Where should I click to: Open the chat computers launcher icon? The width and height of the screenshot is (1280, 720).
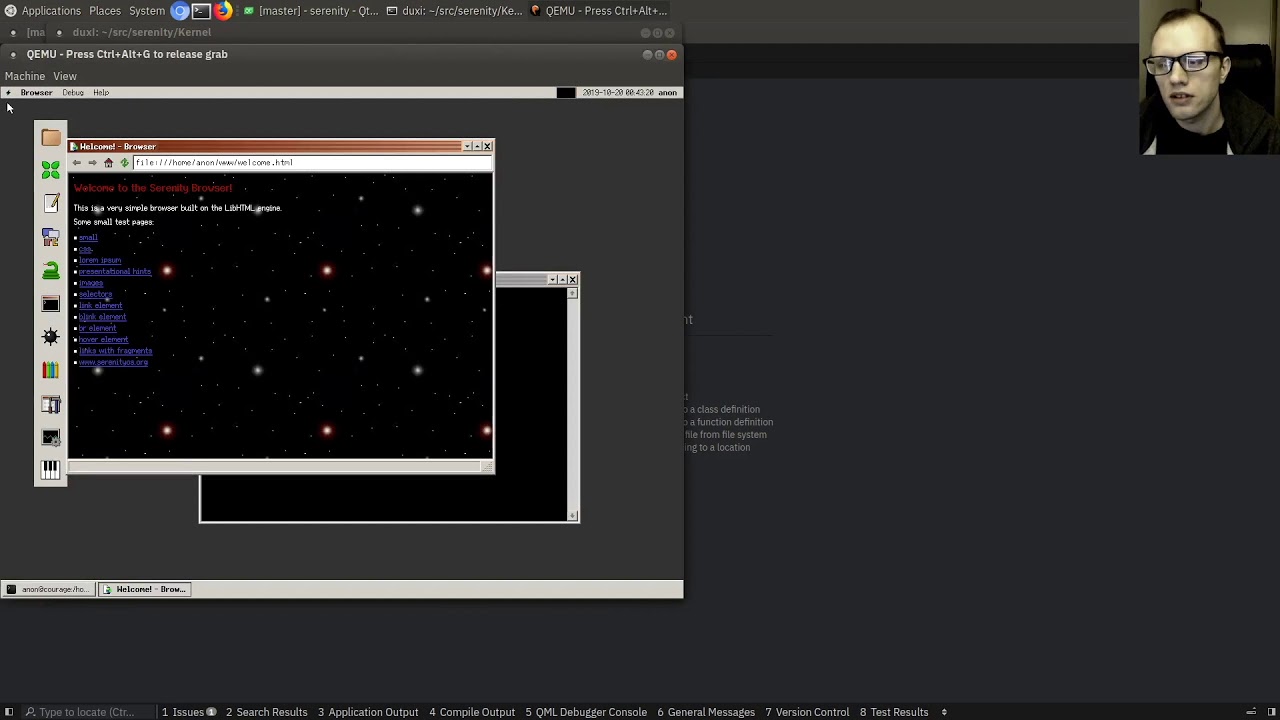pos(51,237)
